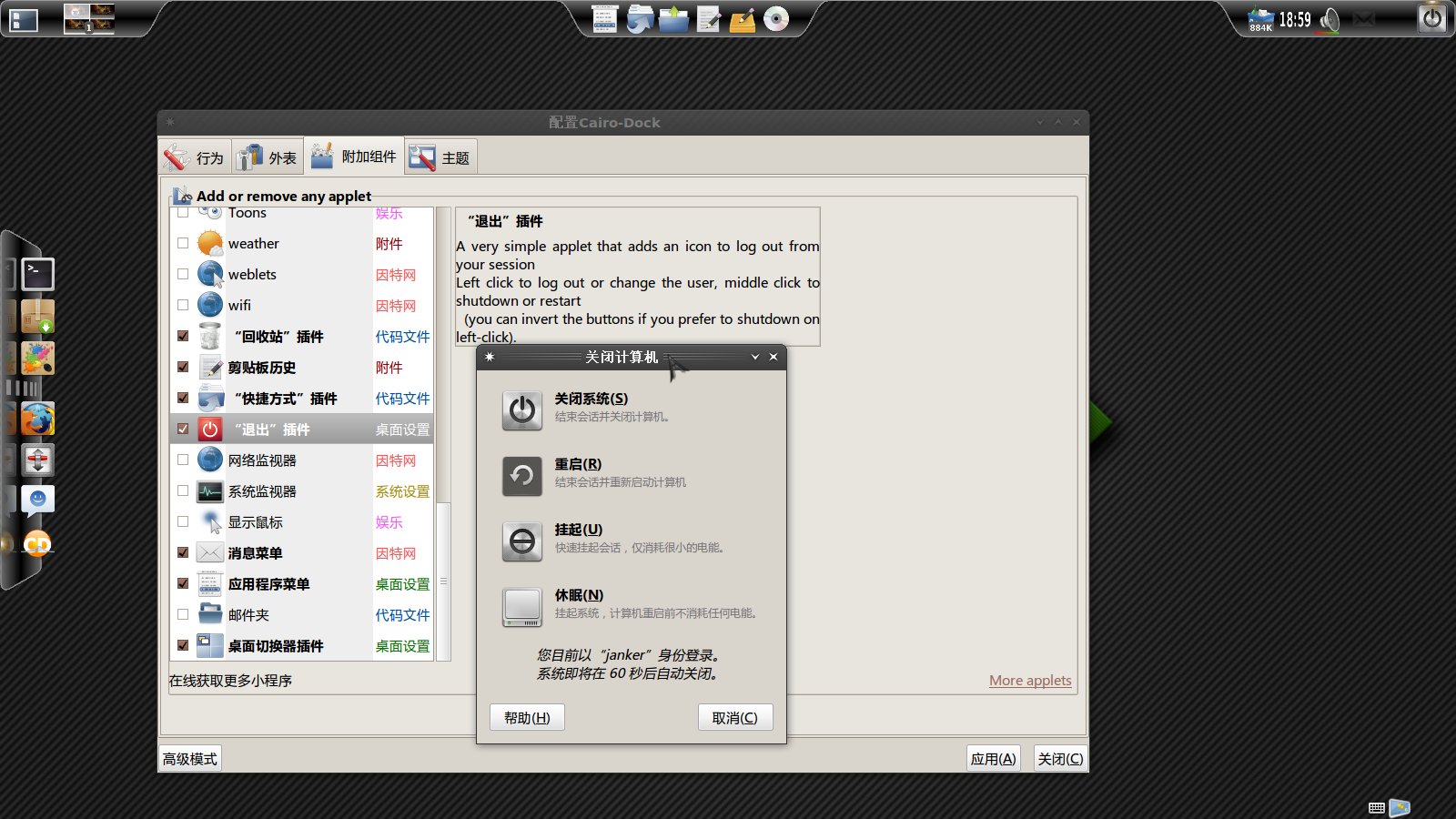Viewport: 1456px width, 819px height.
Task: Click the yellow edit folder icon in top dock
Action: (743, 19)
